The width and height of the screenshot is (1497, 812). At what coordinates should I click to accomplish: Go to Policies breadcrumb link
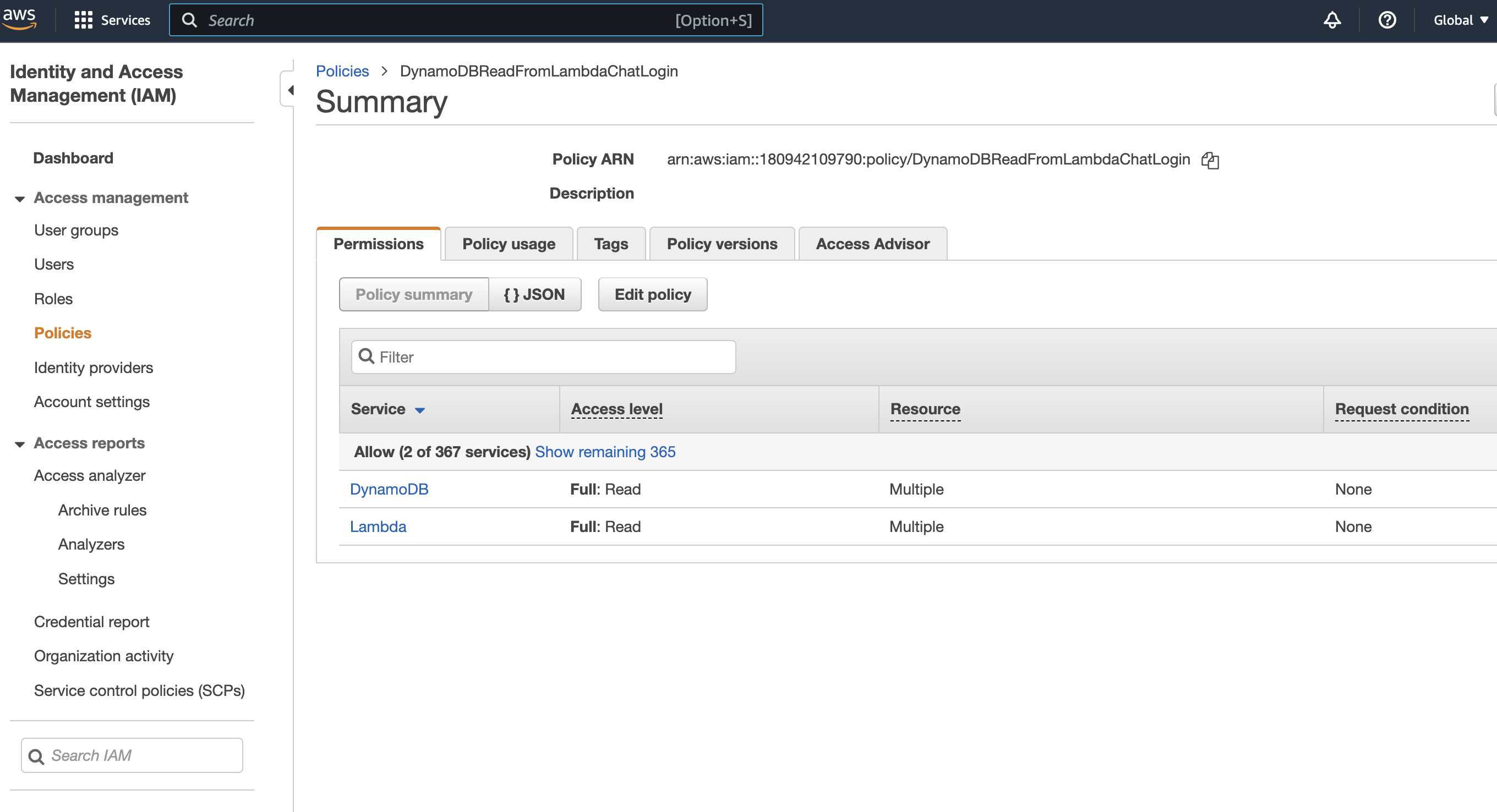click(342, 71)
